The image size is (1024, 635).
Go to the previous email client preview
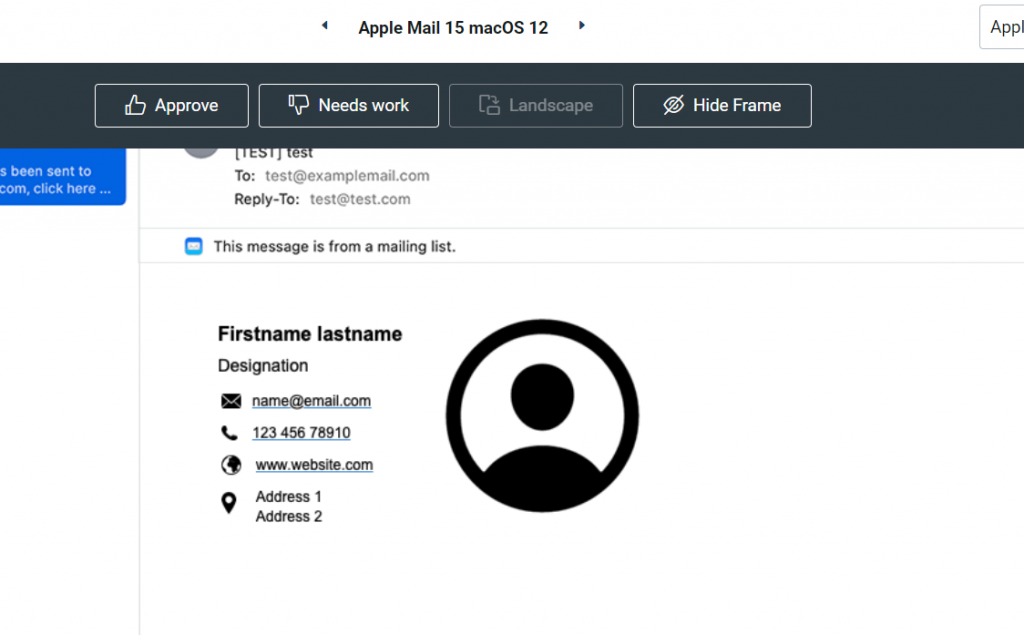click(324, 26)
